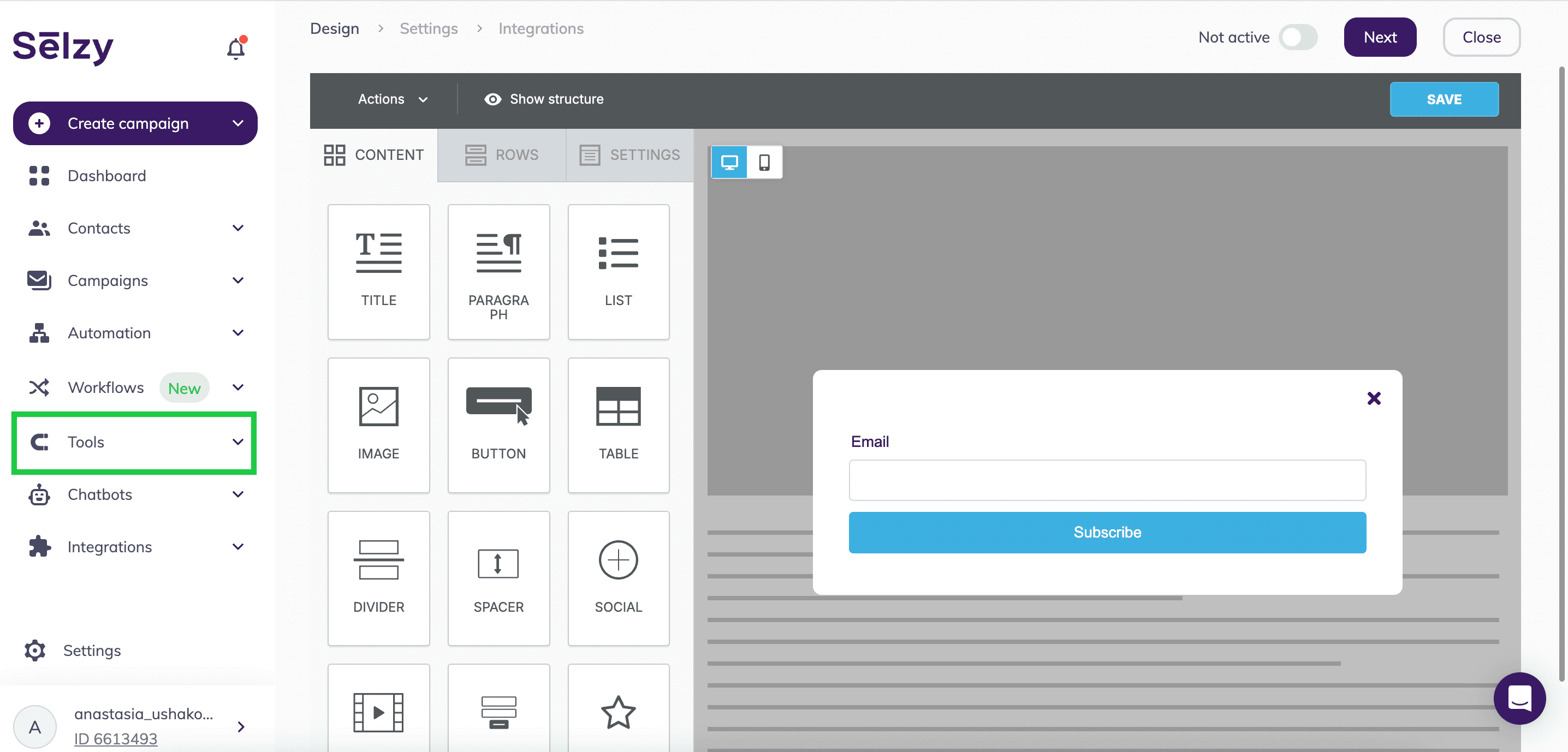1568x752 pixels.
Task: Add the star icons content block
Action: [x=619, y=709]
